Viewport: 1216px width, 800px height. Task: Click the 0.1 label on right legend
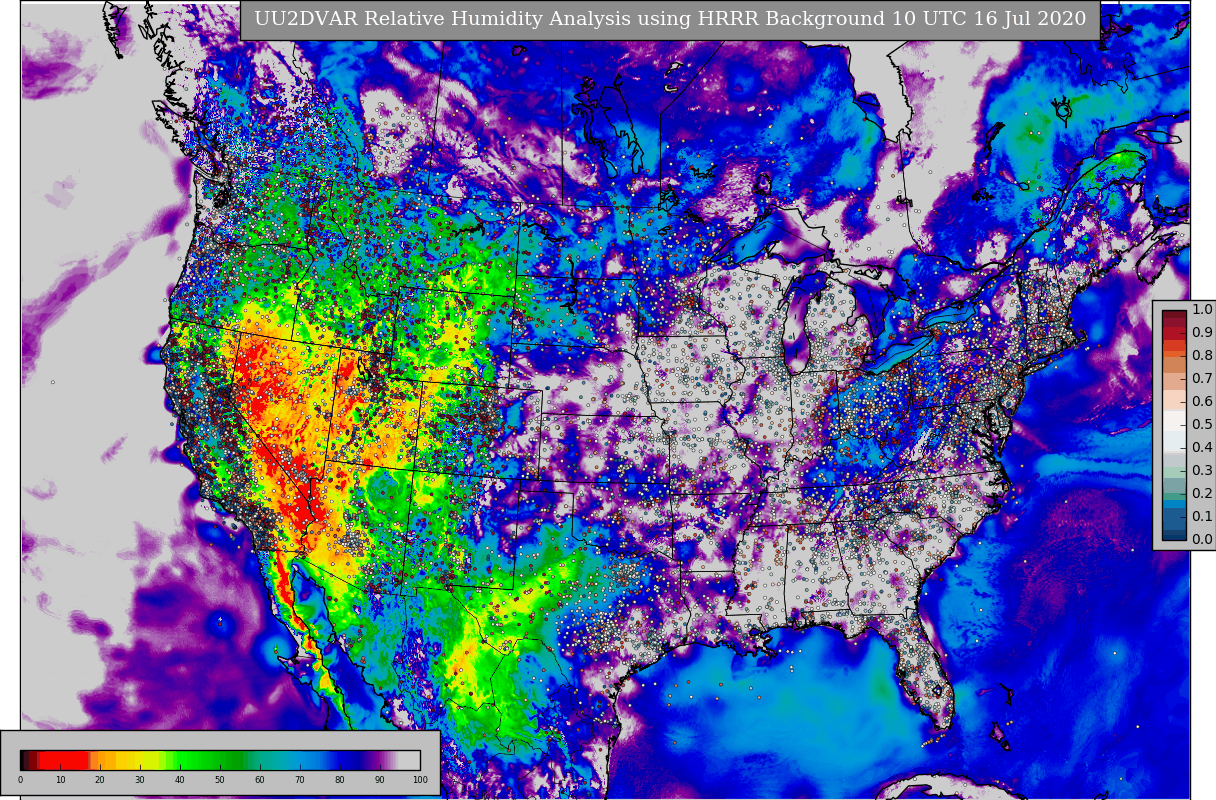click(1202, 517)
